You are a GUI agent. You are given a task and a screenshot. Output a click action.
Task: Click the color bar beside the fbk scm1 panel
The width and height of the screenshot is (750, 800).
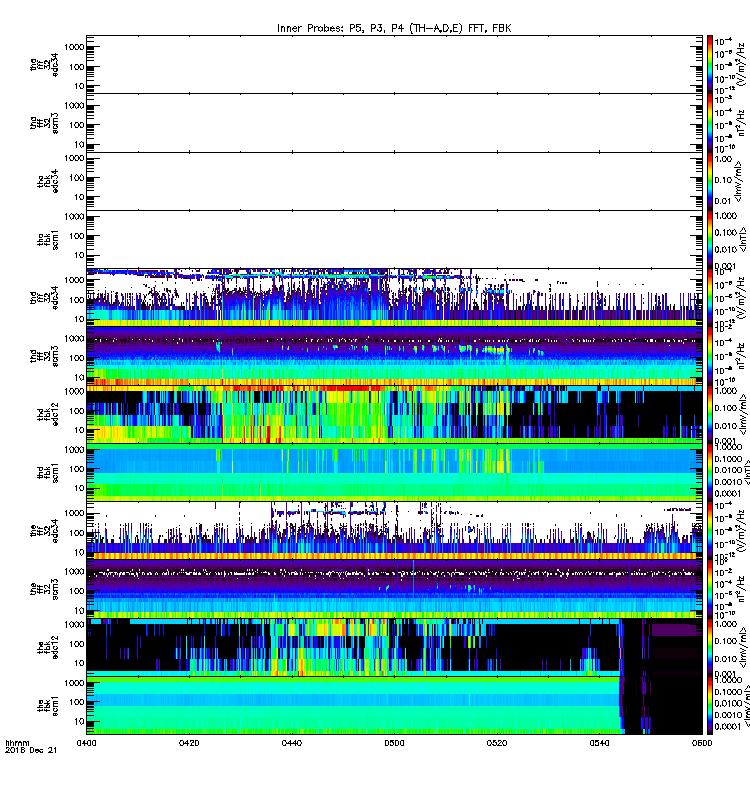[710, 706]
